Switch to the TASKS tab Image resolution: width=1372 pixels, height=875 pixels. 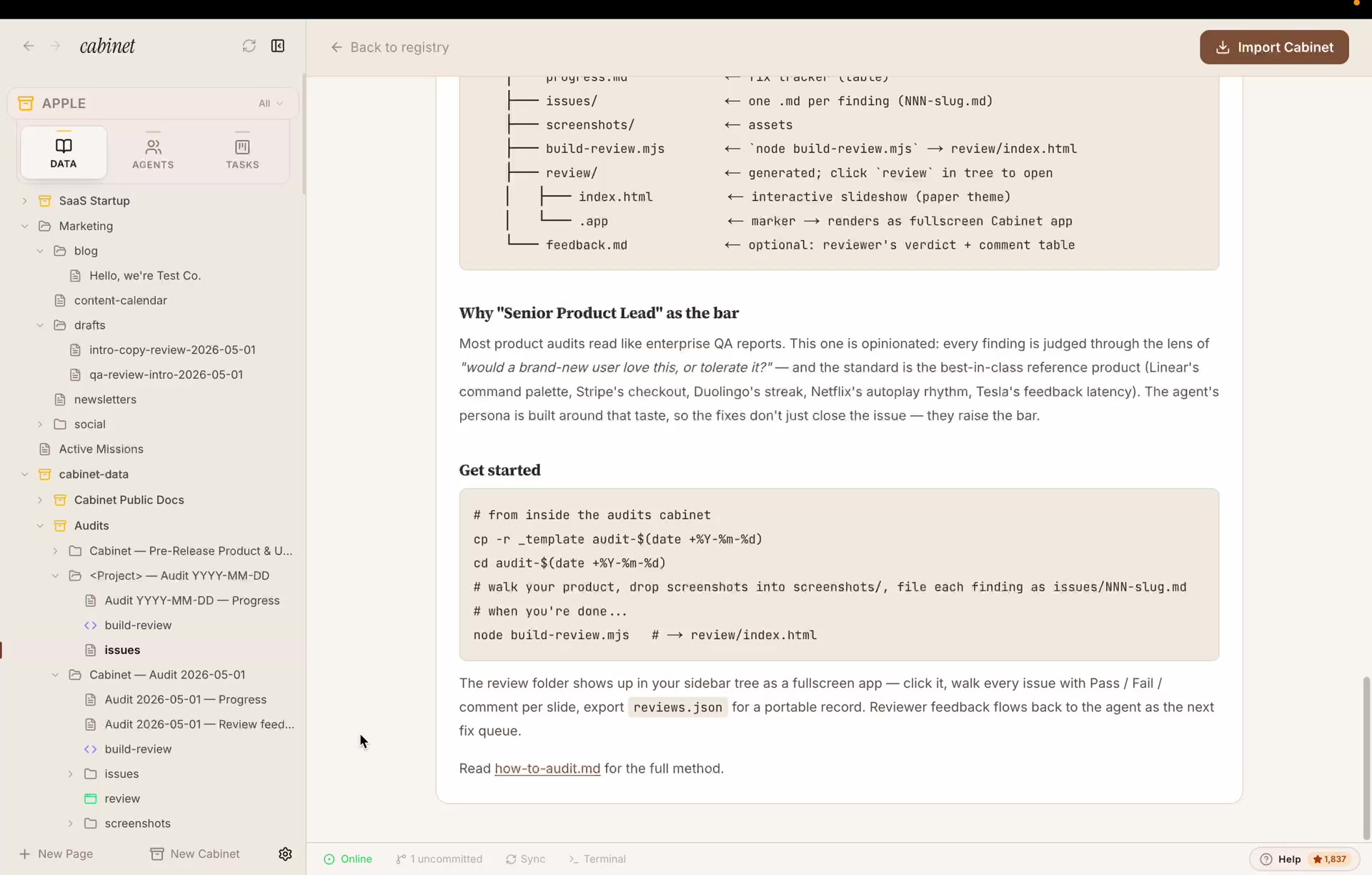pyautogui.click(x=242, y=152)
